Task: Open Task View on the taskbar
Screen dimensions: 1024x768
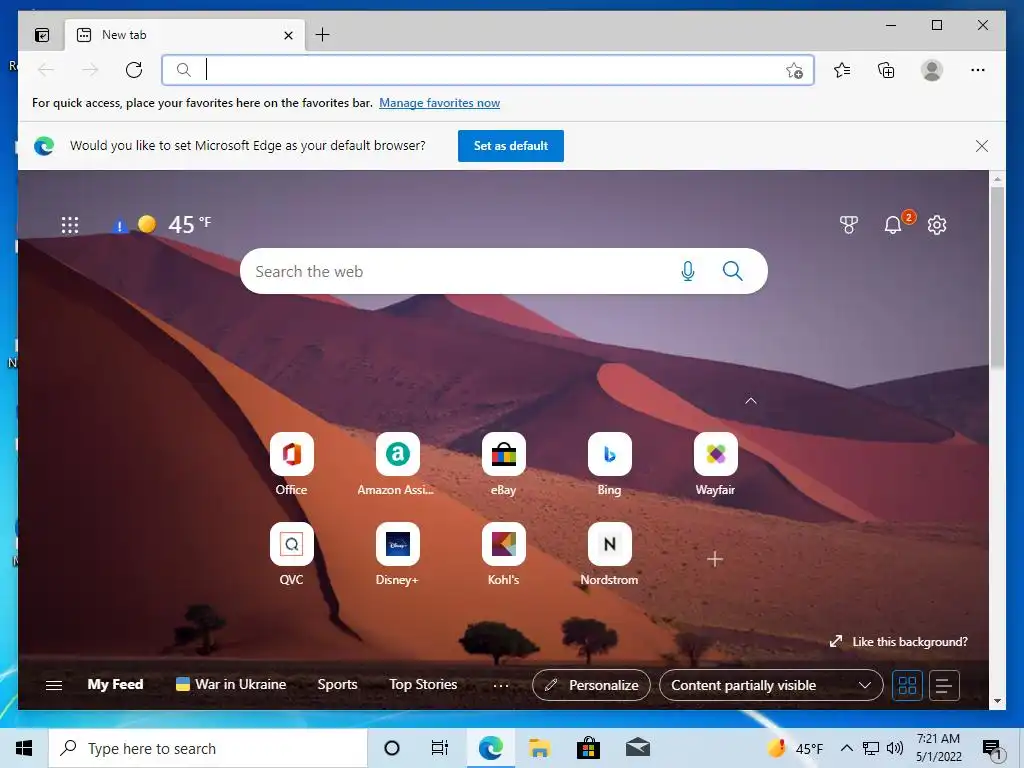Action: point(440,748)
